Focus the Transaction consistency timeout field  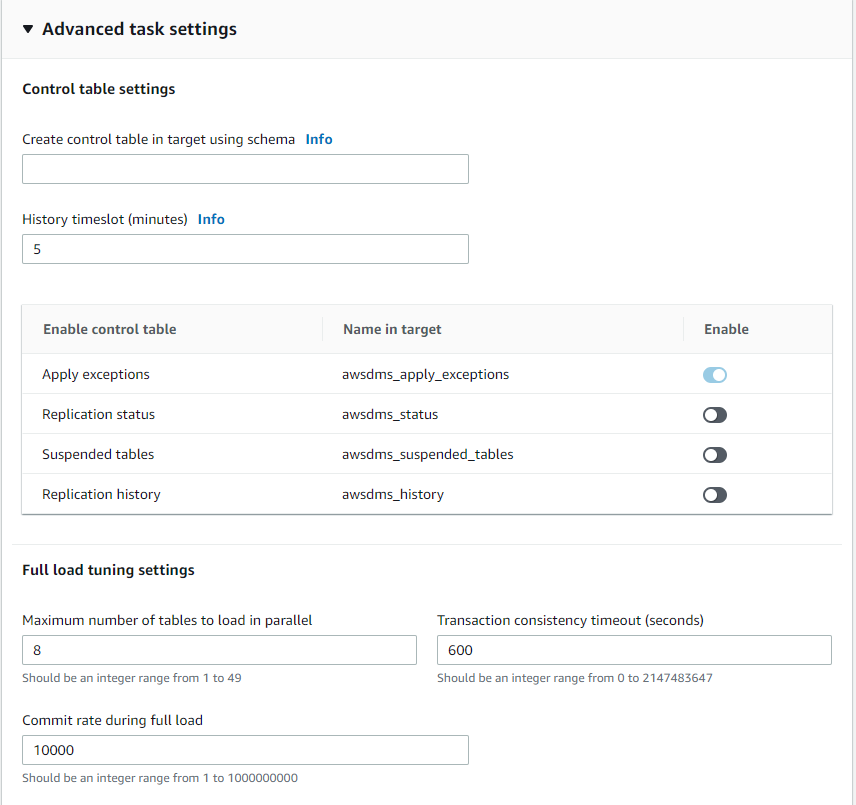[634, 650]
